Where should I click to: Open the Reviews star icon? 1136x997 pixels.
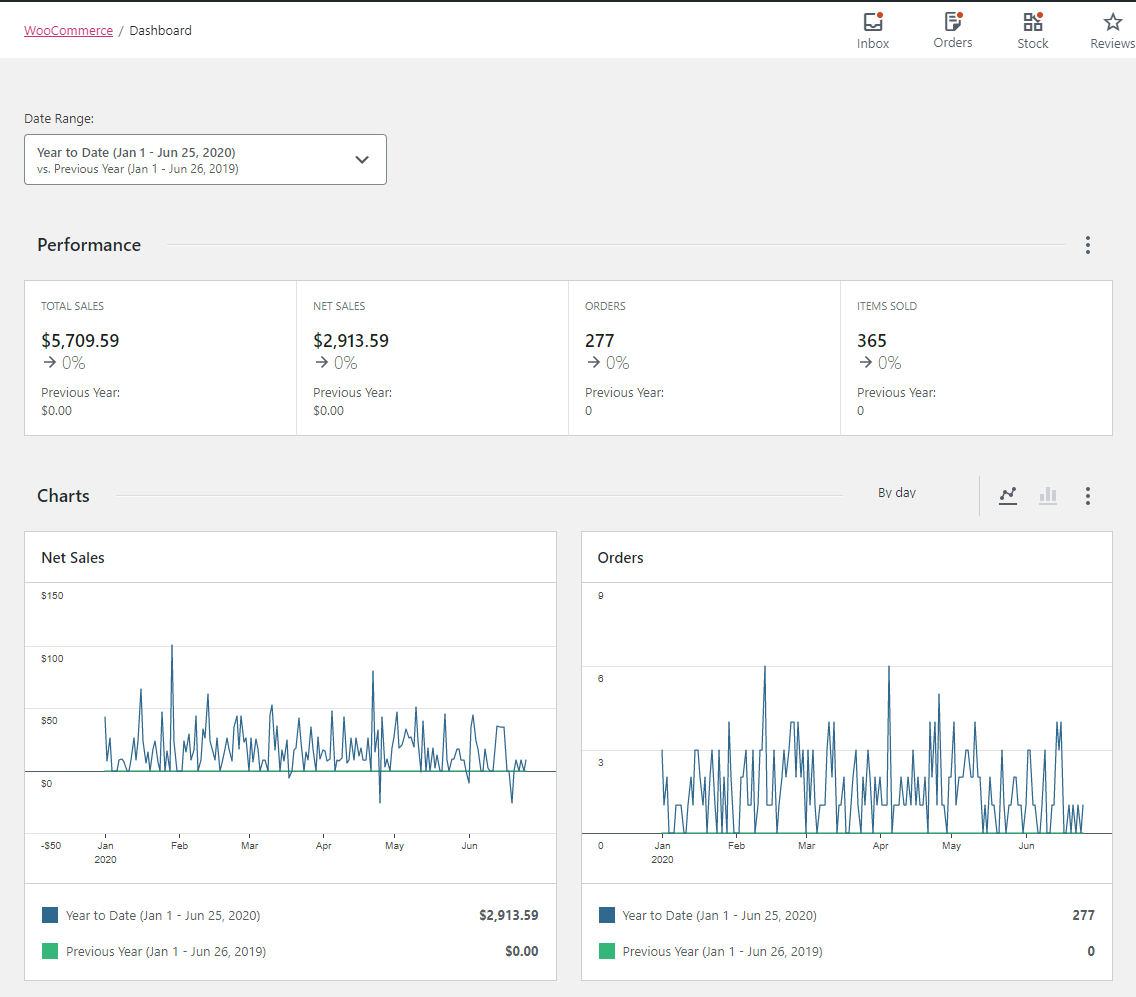coord(1112,30)
